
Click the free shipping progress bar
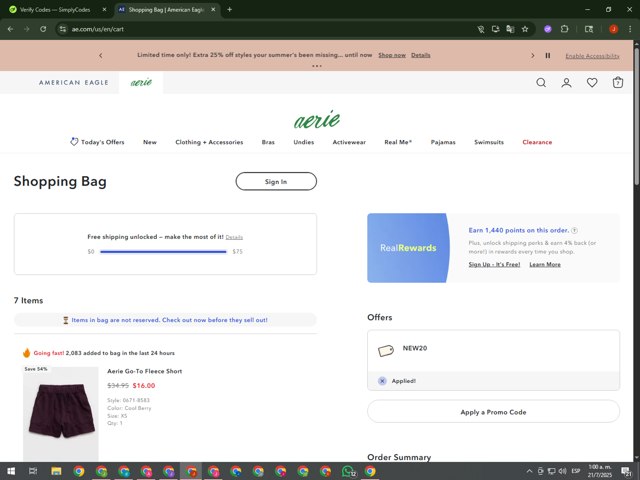tap(163, 252)
